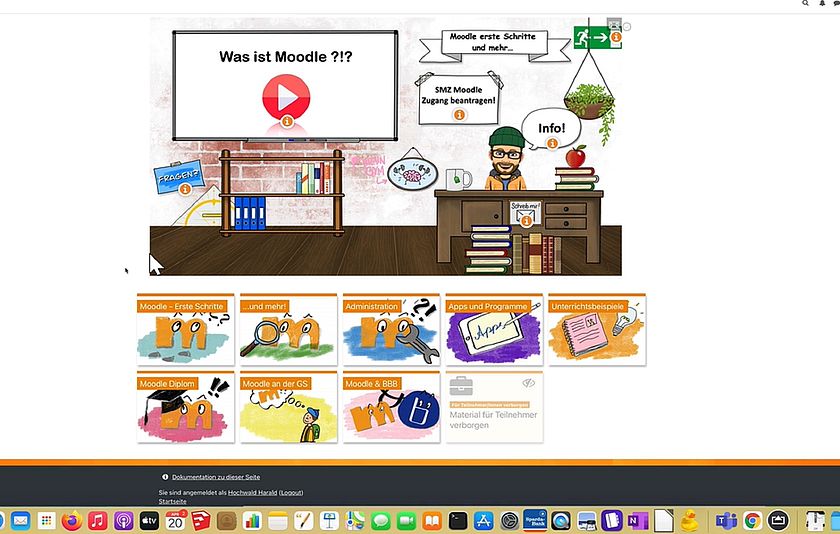Image resolution: width=840 pixels, height=534 pixels.
Task: Open the "...und mehr!" section tile
Action: point(288,329)
